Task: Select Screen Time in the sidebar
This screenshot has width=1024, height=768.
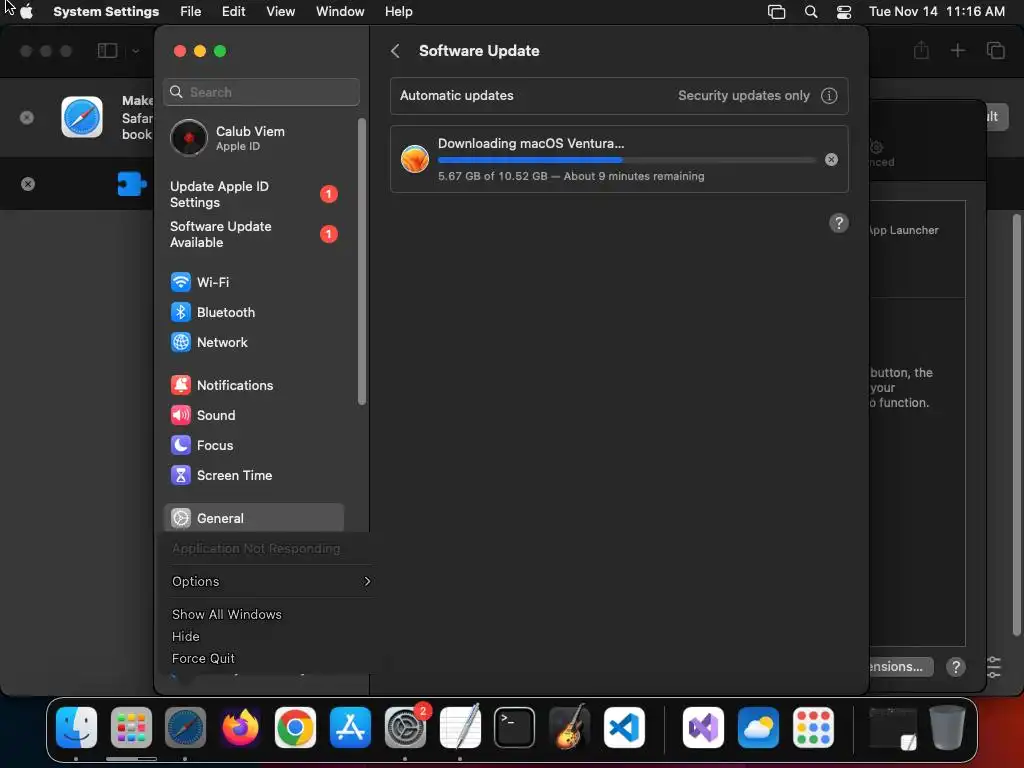Action: pos(254,475)
